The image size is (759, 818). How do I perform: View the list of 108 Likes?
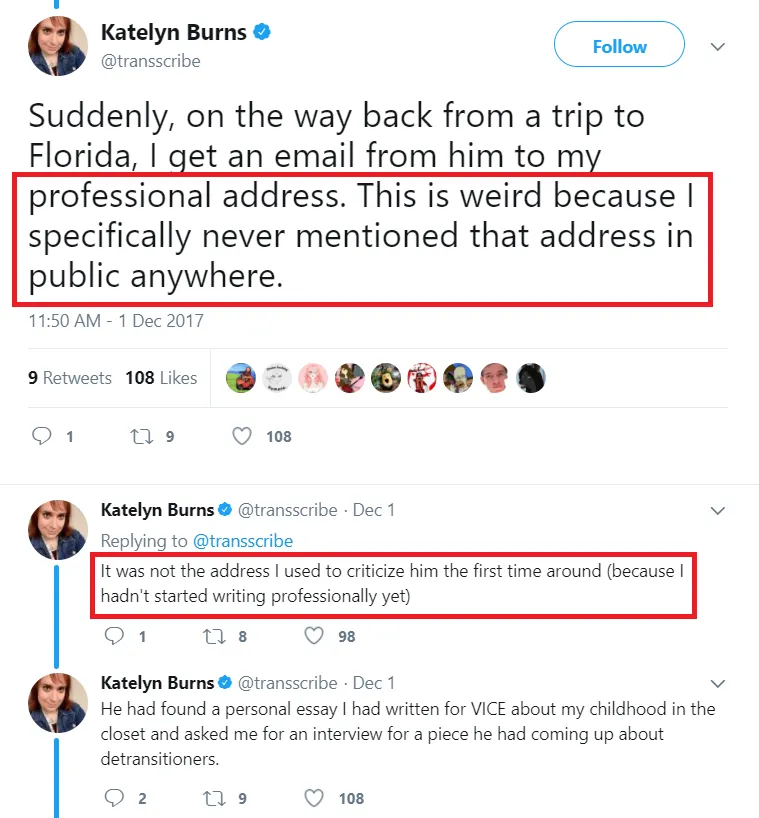click(161, 378)
